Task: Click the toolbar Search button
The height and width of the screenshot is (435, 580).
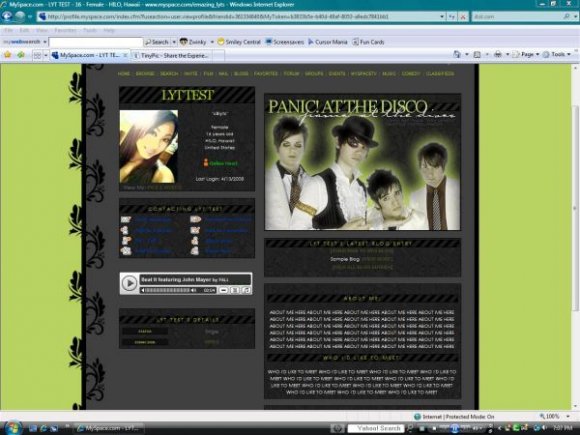Action: (156, 42)
